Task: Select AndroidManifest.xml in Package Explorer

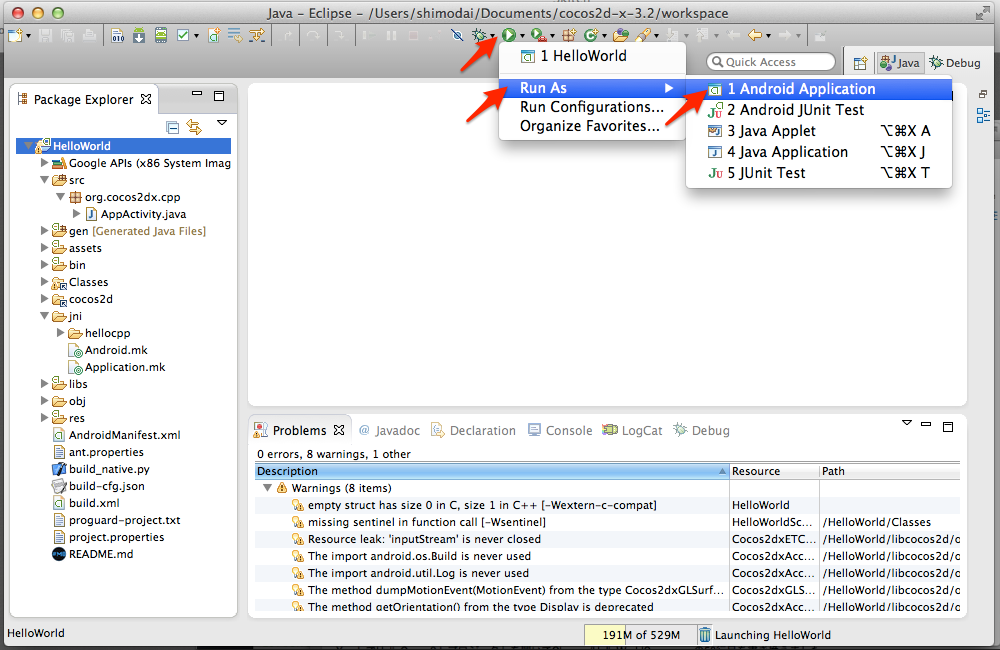Action: tap(124, 435)
